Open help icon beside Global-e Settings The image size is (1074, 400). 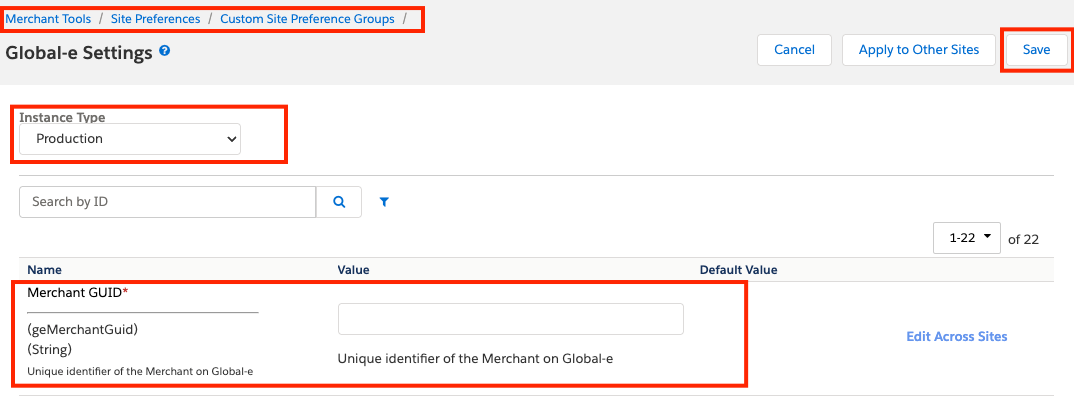point(164,51)
